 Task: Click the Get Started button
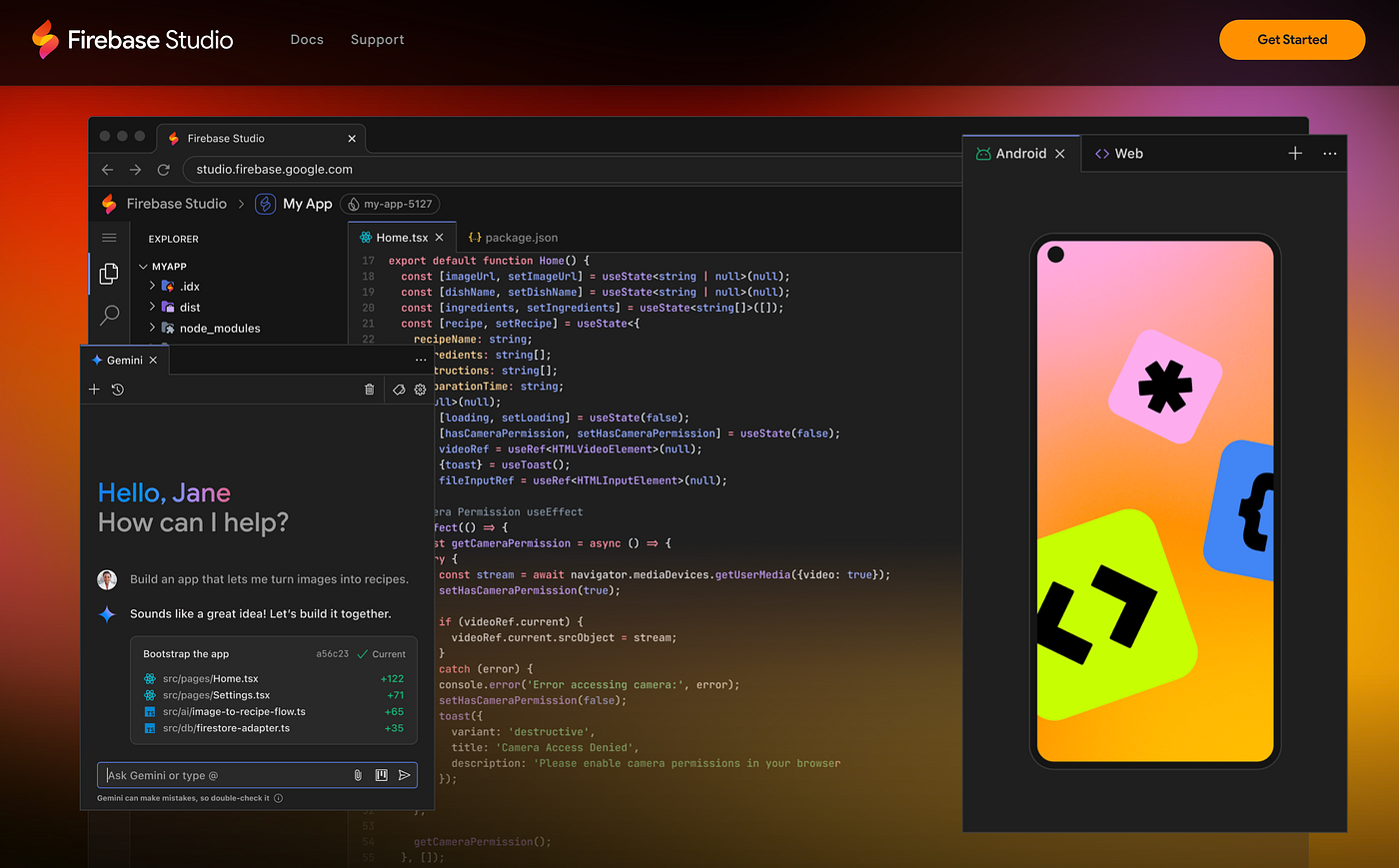1292,40
